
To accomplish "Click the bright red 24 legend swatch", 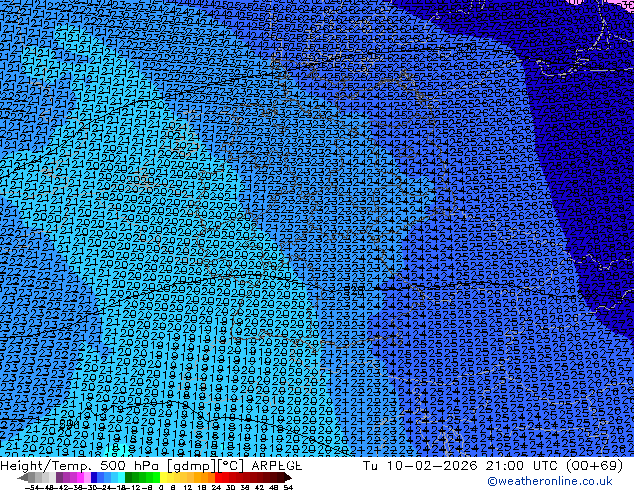I will click(x=218, y=477).
